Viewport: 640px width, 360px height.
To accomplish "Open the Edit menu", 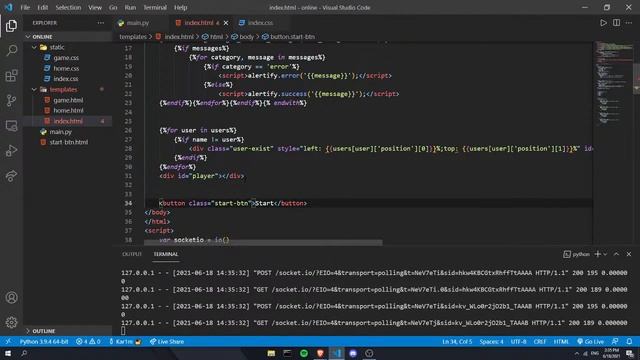I will pos(42,7).
